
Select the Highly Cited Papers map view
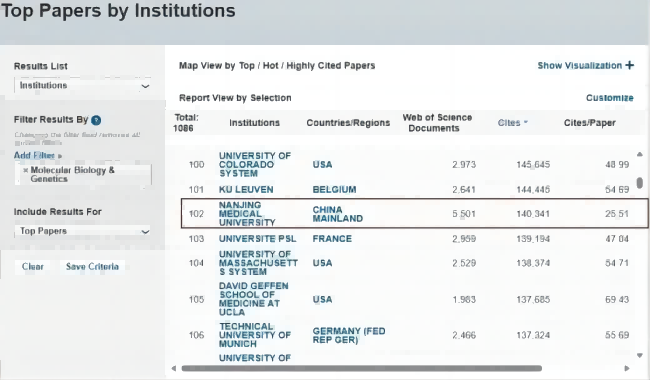pyautogui.click(x=330, y=65)
